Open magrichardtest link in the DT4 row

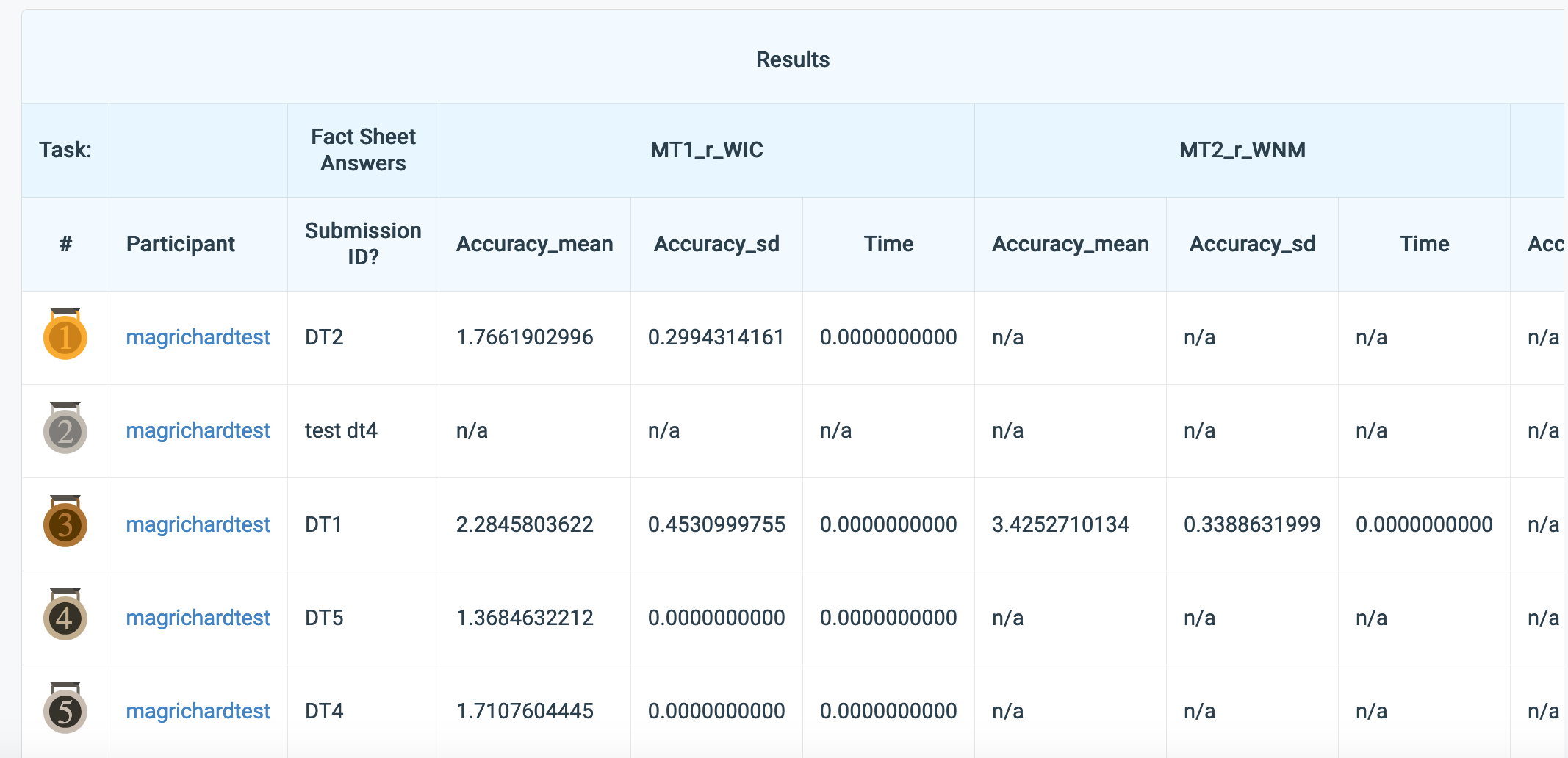tap(198, 710)
